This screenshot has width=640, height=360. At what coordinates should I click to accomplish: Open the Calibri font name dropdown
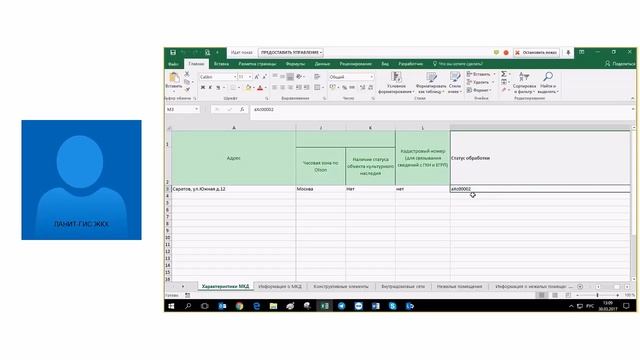coord(235,77)
